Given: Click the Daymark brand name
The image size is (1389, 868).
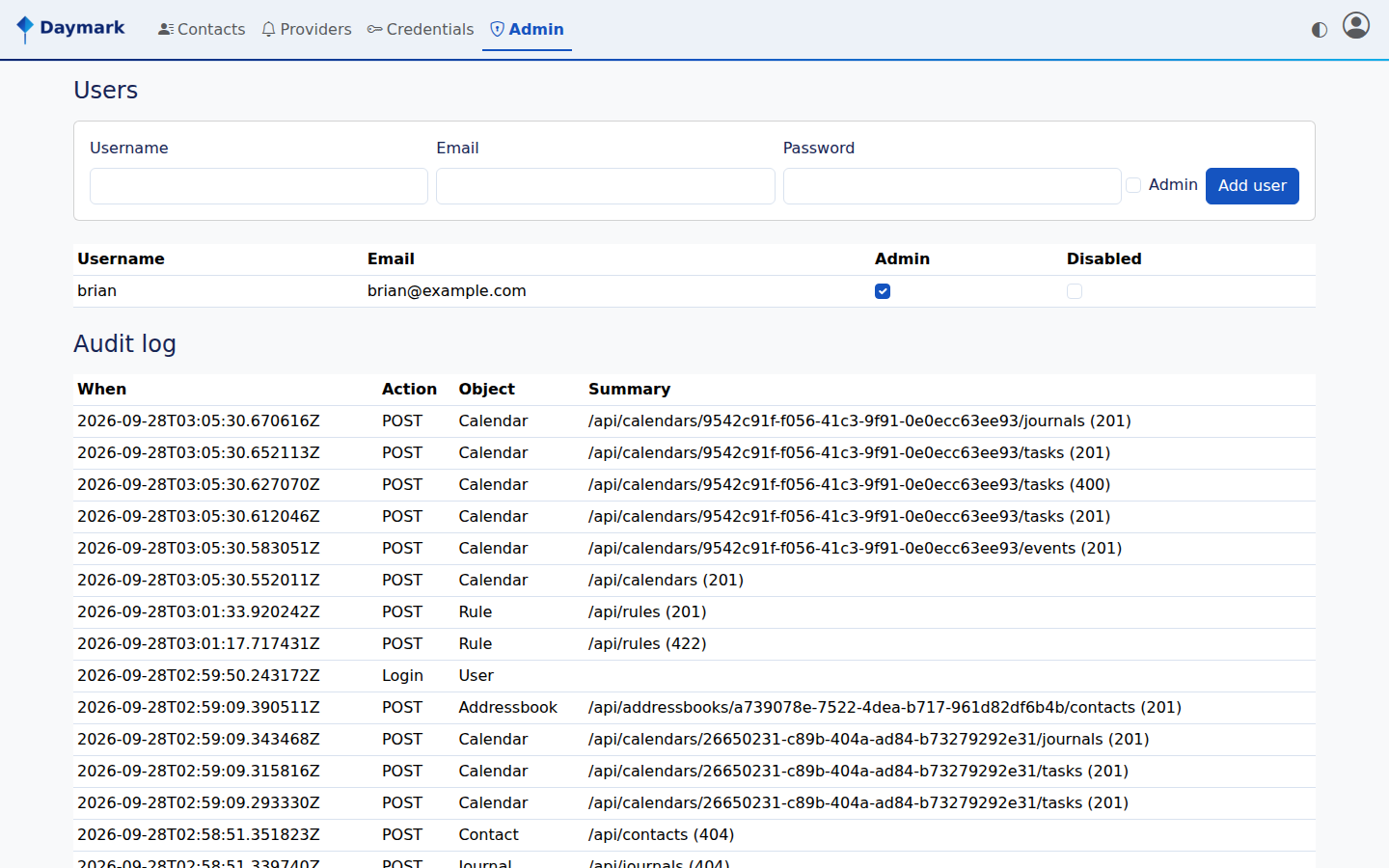Looking at the screenshot, I should (x=82, y=28).
